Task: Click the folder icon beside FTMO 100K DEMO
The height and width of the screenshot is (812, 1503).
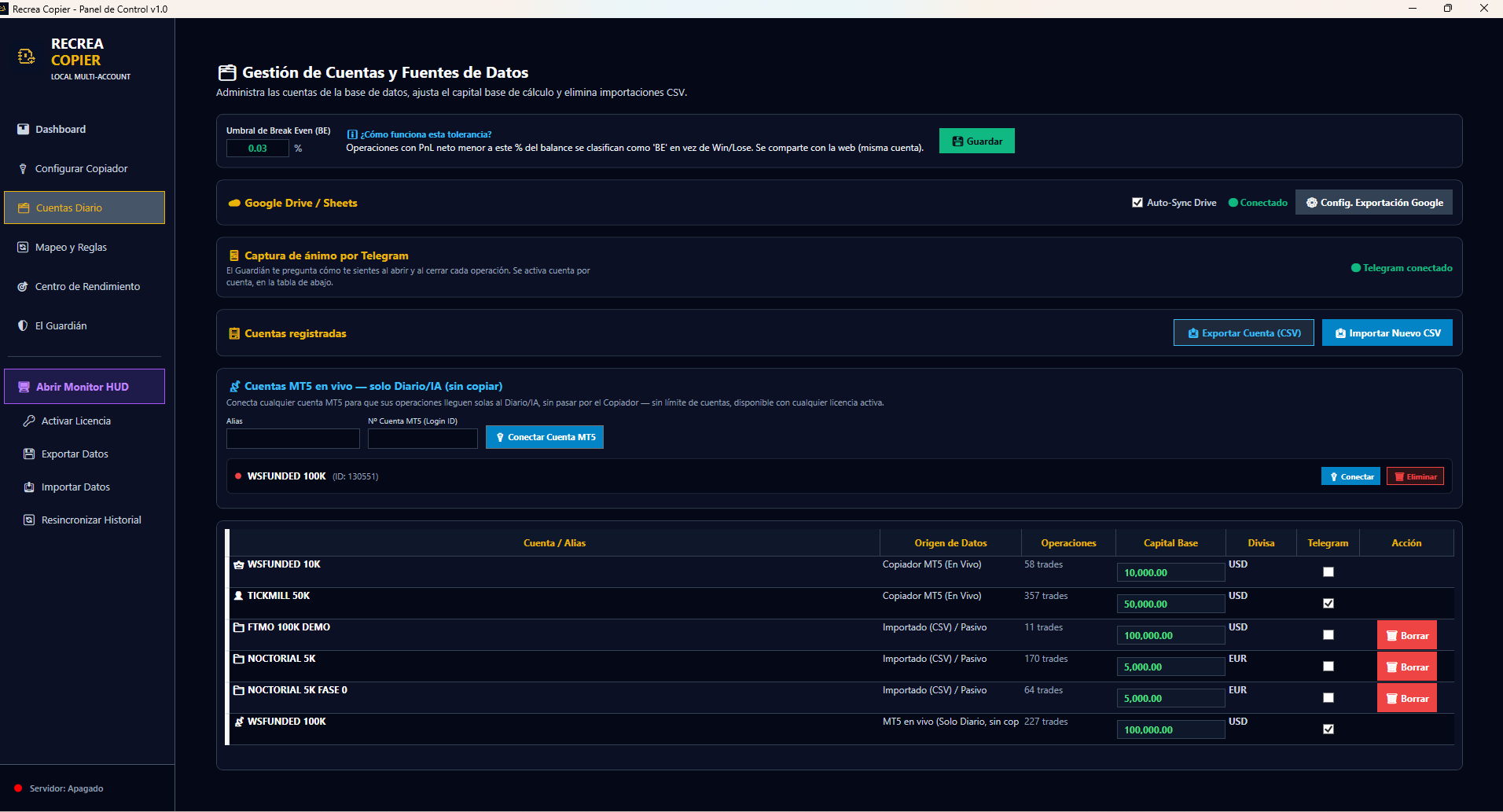Action: click(x=239, y=627)
